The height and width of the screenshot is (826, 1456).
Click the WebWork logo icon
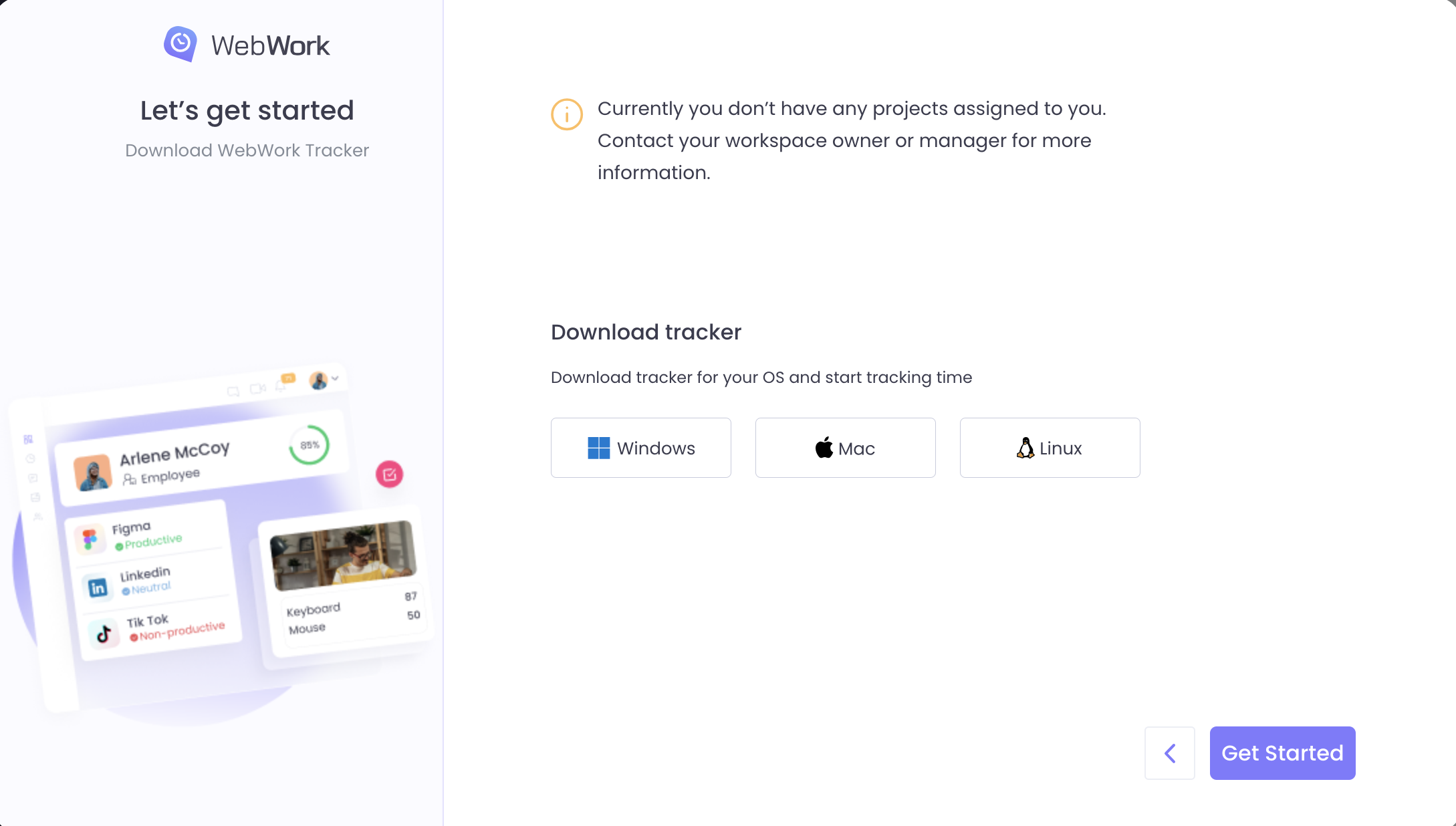pyautogui.click(x=180, y=43)
